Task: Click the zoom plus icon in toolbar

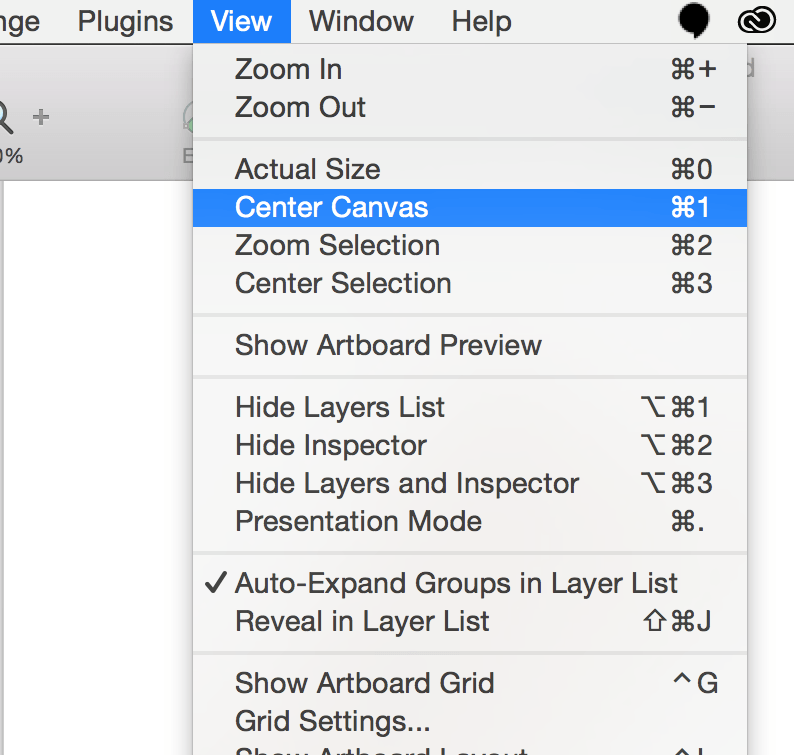Action: coord(41,118)
